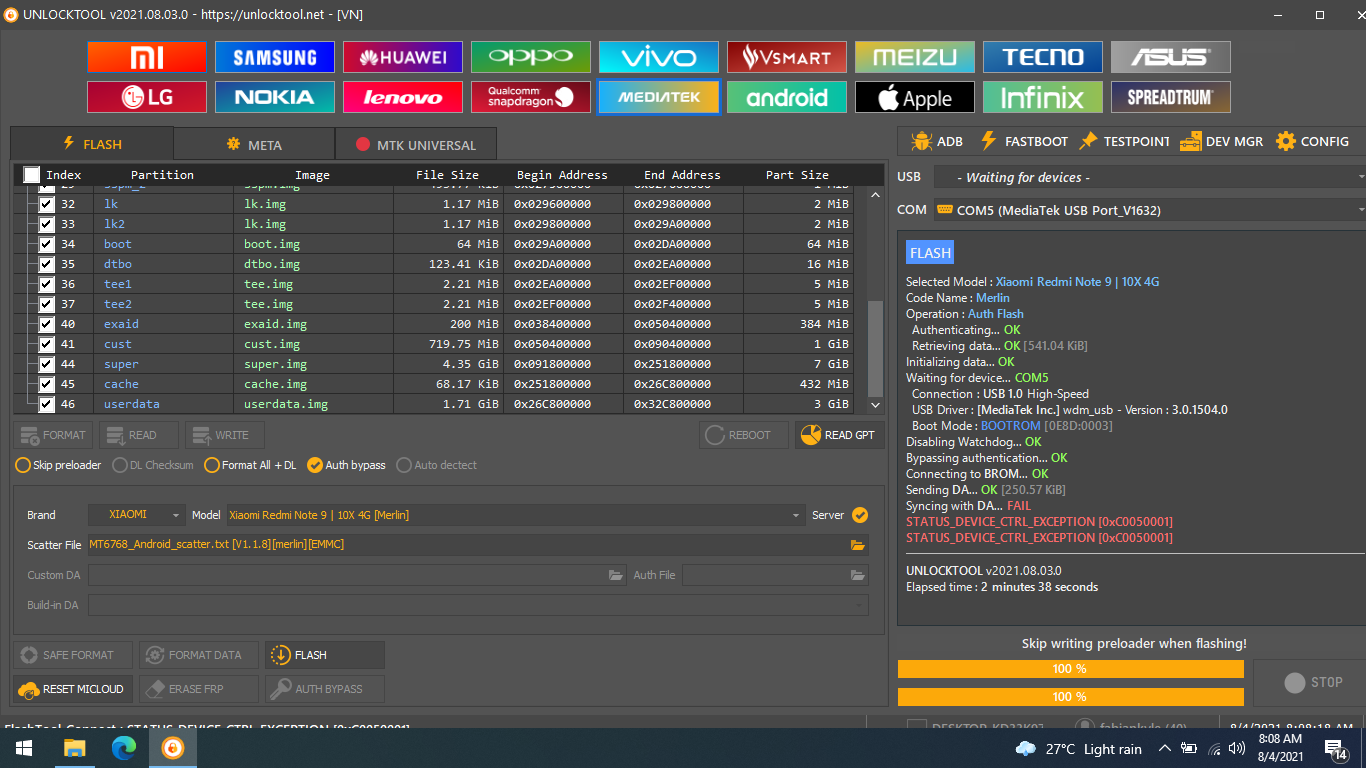
Task: Open the Android platform tile
Action: point(786,97)
